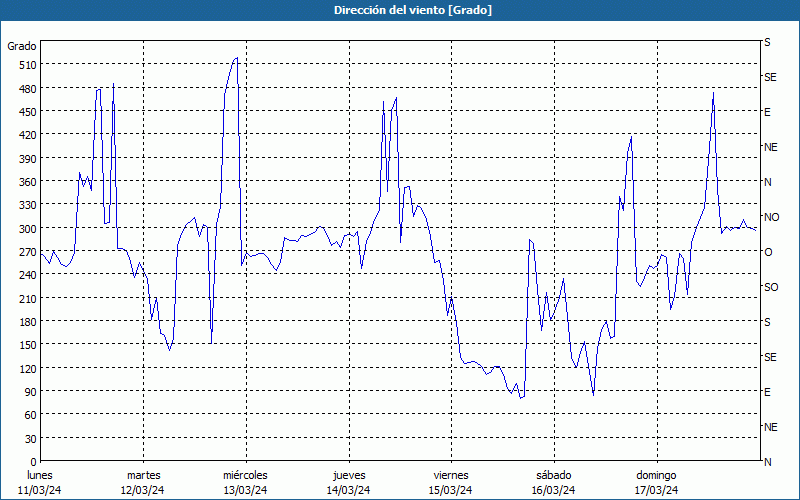Select the 510 value on the left axis
This screenshot has height=500, width=800.
28,65
